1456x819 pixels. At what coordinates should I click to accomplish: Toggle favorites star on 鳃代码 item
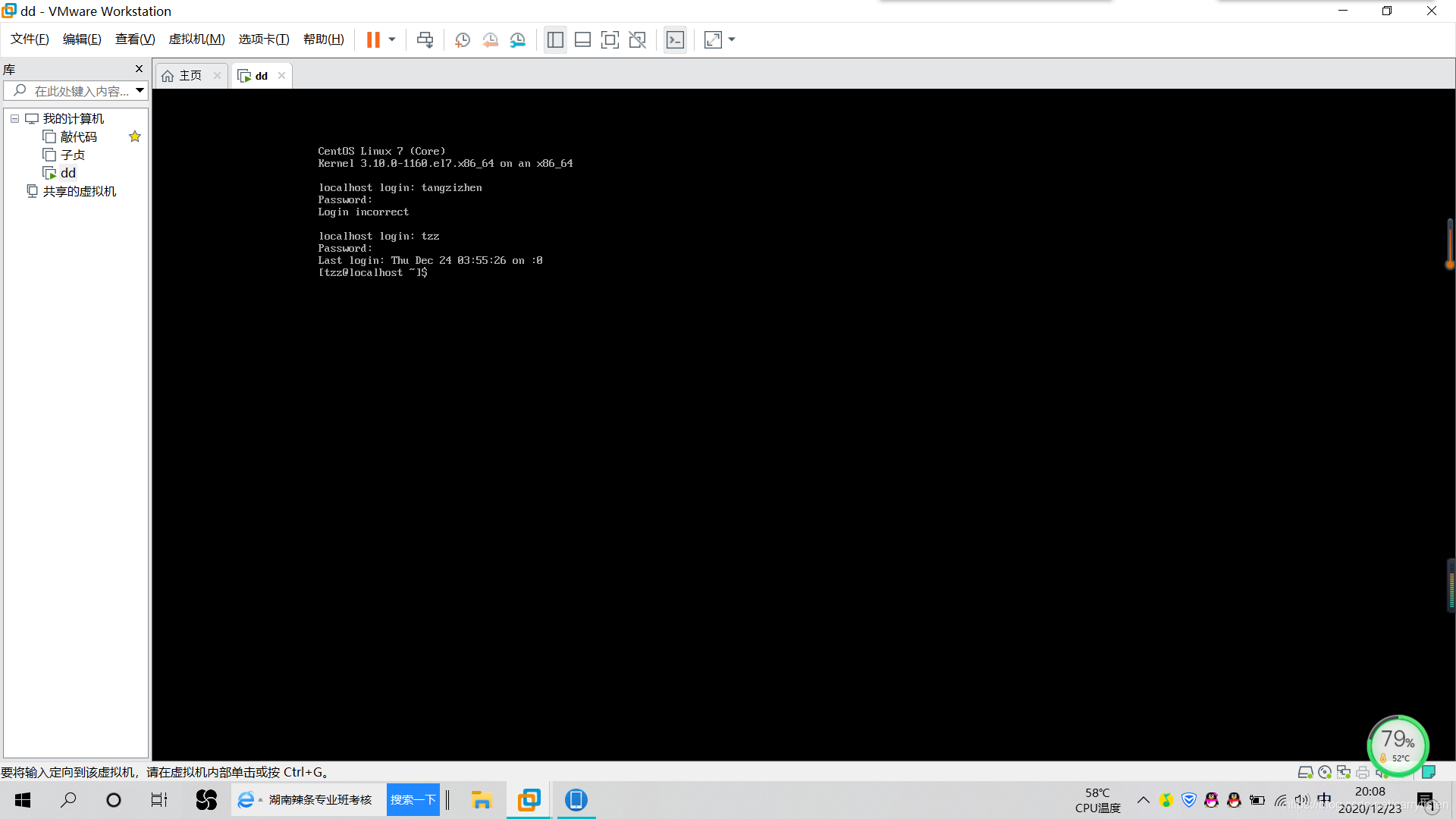click(134, 136)
